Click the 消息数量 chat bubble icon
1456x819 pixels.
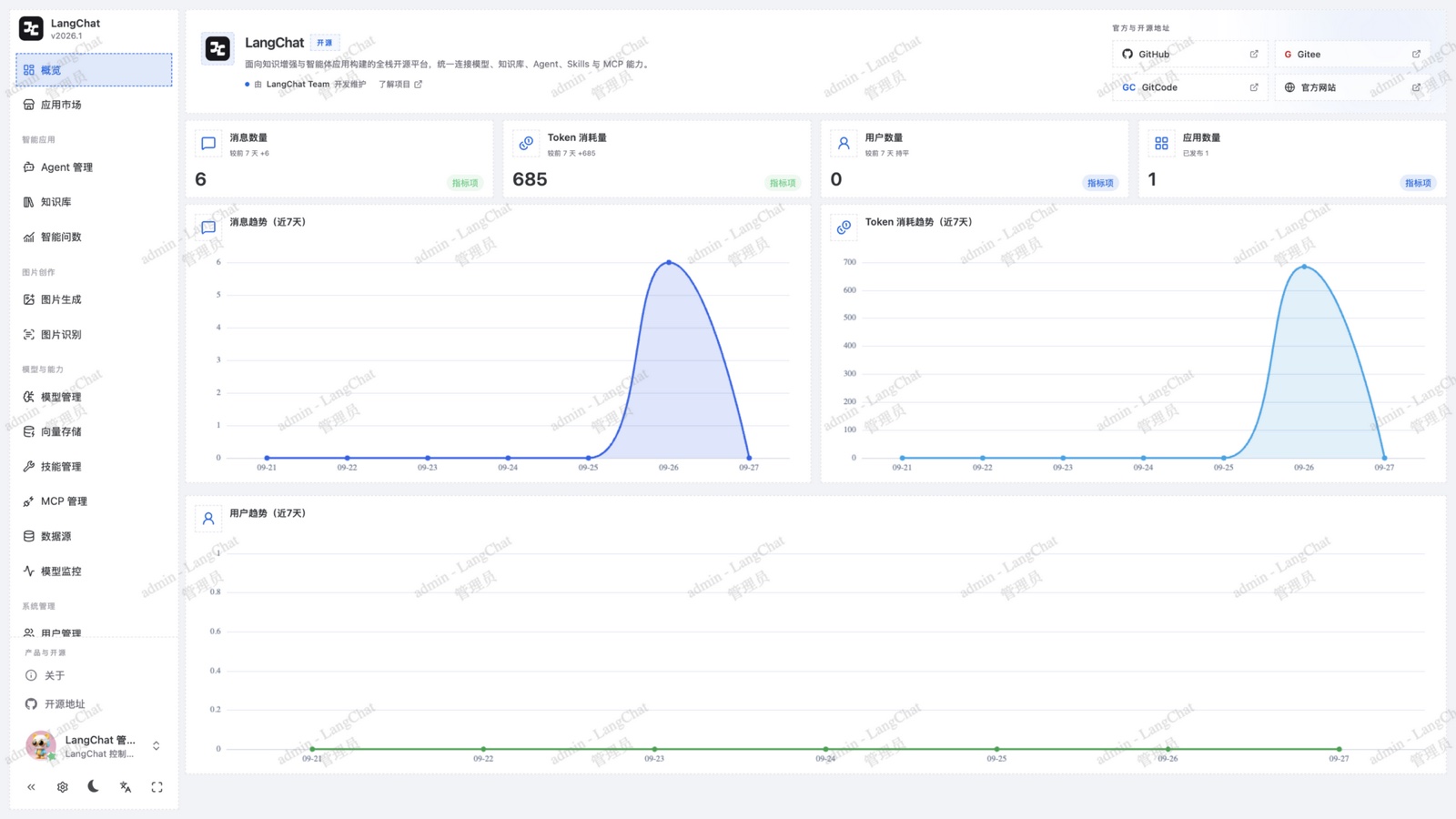(x=208, y=144)
